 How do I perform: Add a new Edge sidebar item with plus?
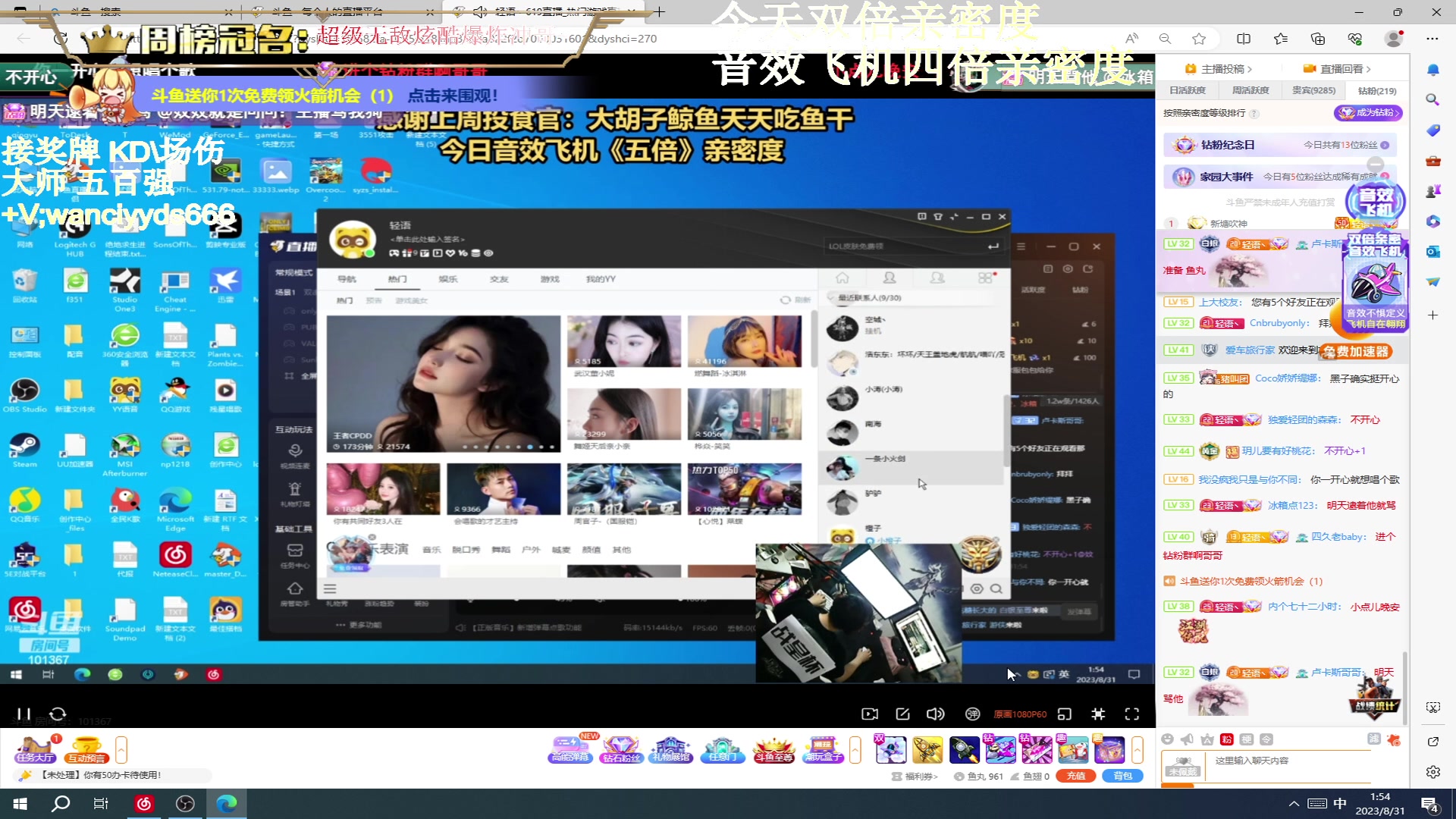[x=1432, y=315]
